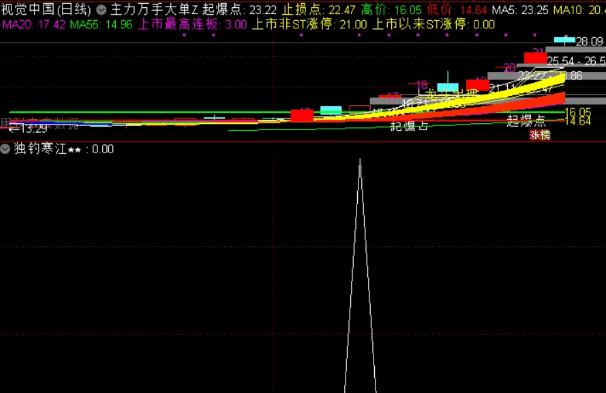Screen dimensions: 606x393
Task: Click the magenta MA20: 17.42 readout
Action: [34, 25]
